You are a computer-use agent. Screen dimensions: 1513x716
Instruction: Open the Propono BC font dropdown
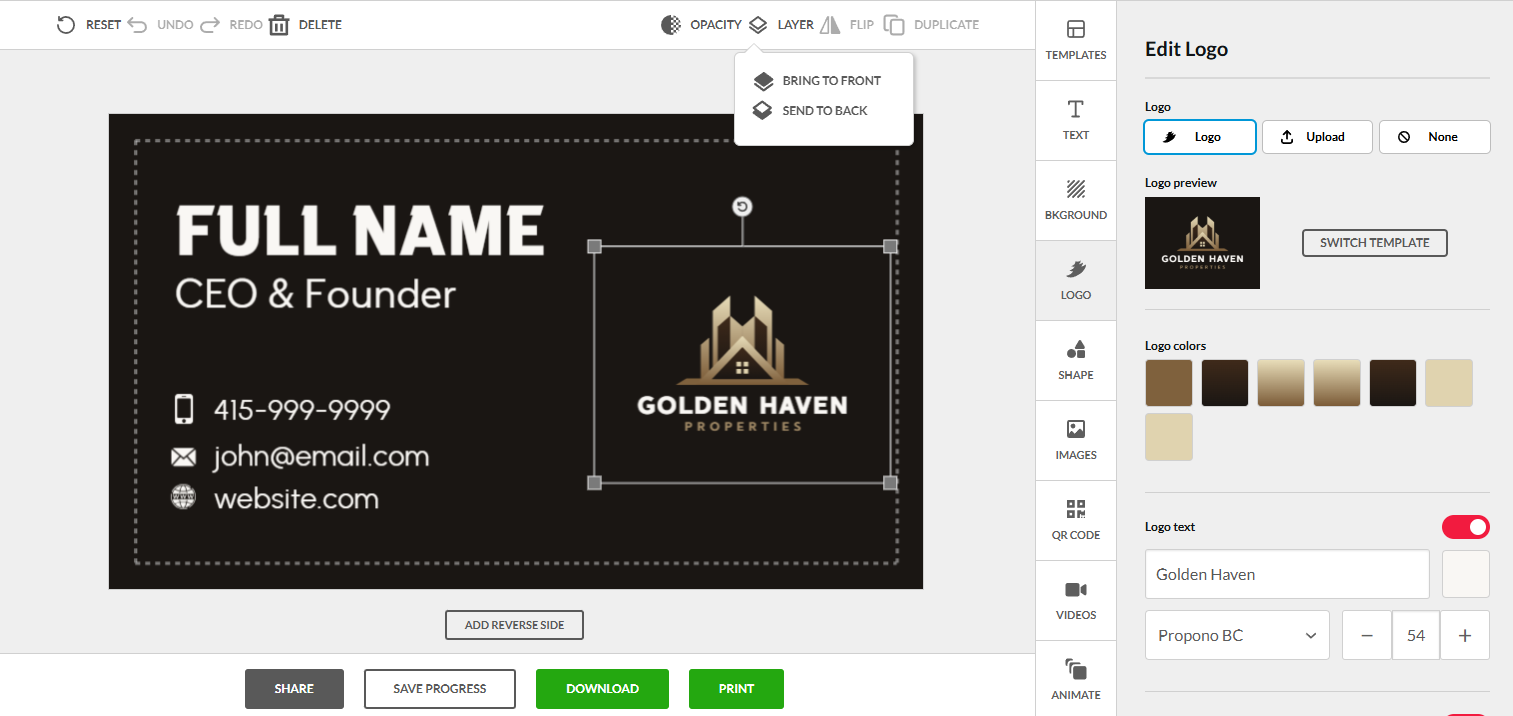pyautogui.click(x=1237, y=635)
